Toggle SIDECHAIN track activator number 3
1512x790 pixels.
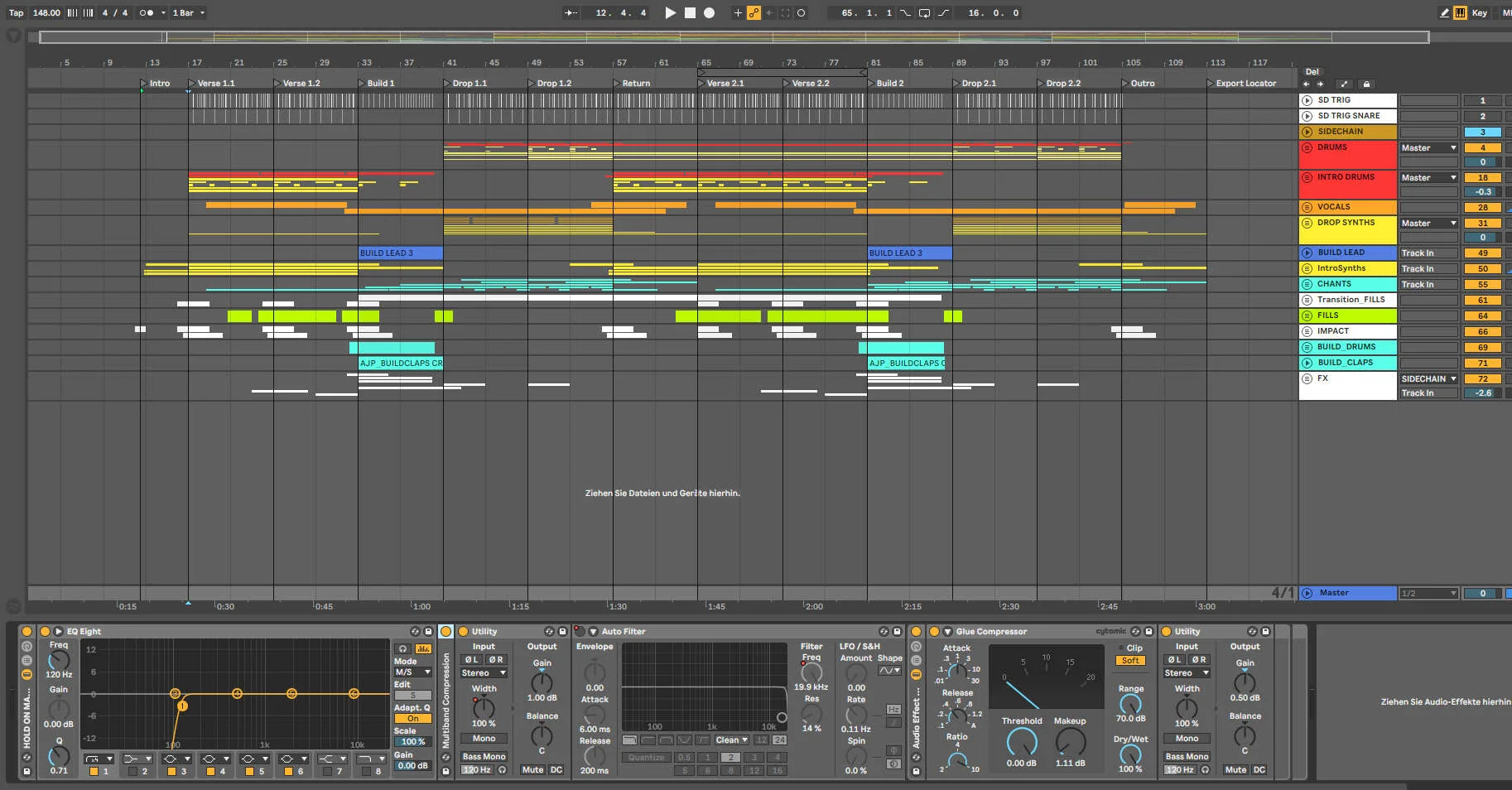1482,132
